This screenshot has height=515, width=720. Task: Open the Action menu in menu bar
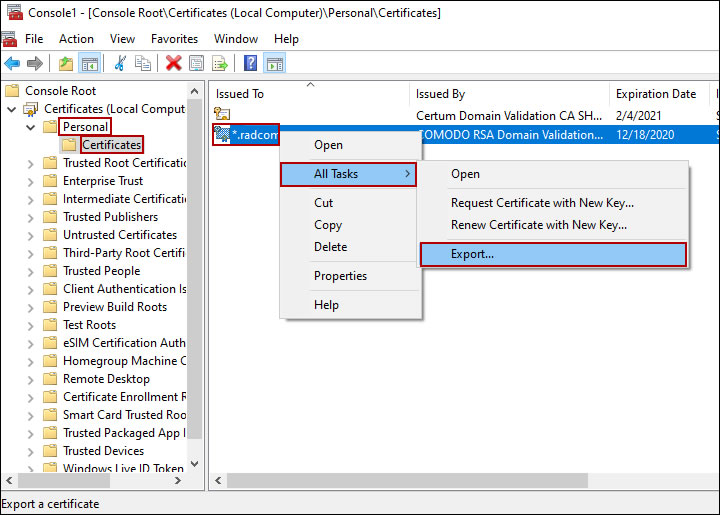[76, 39]
